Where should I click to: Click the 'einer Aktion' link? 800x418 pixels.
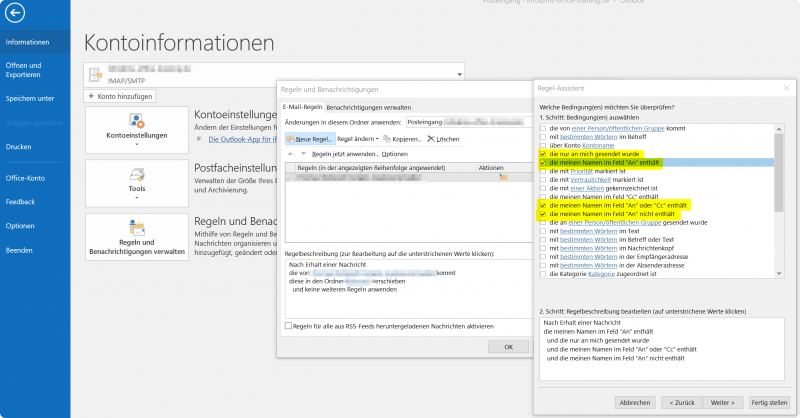(587, 188)
